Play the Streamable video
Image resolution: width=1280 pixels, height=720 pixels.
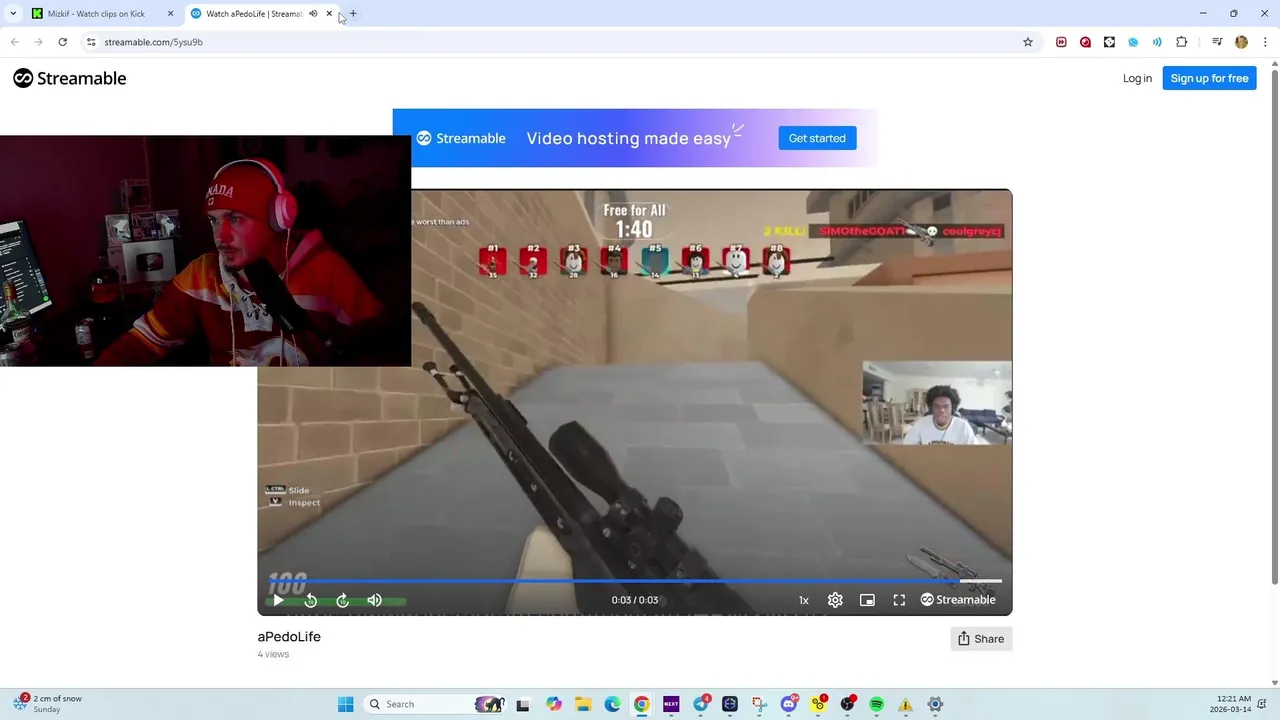coord(278,600)
